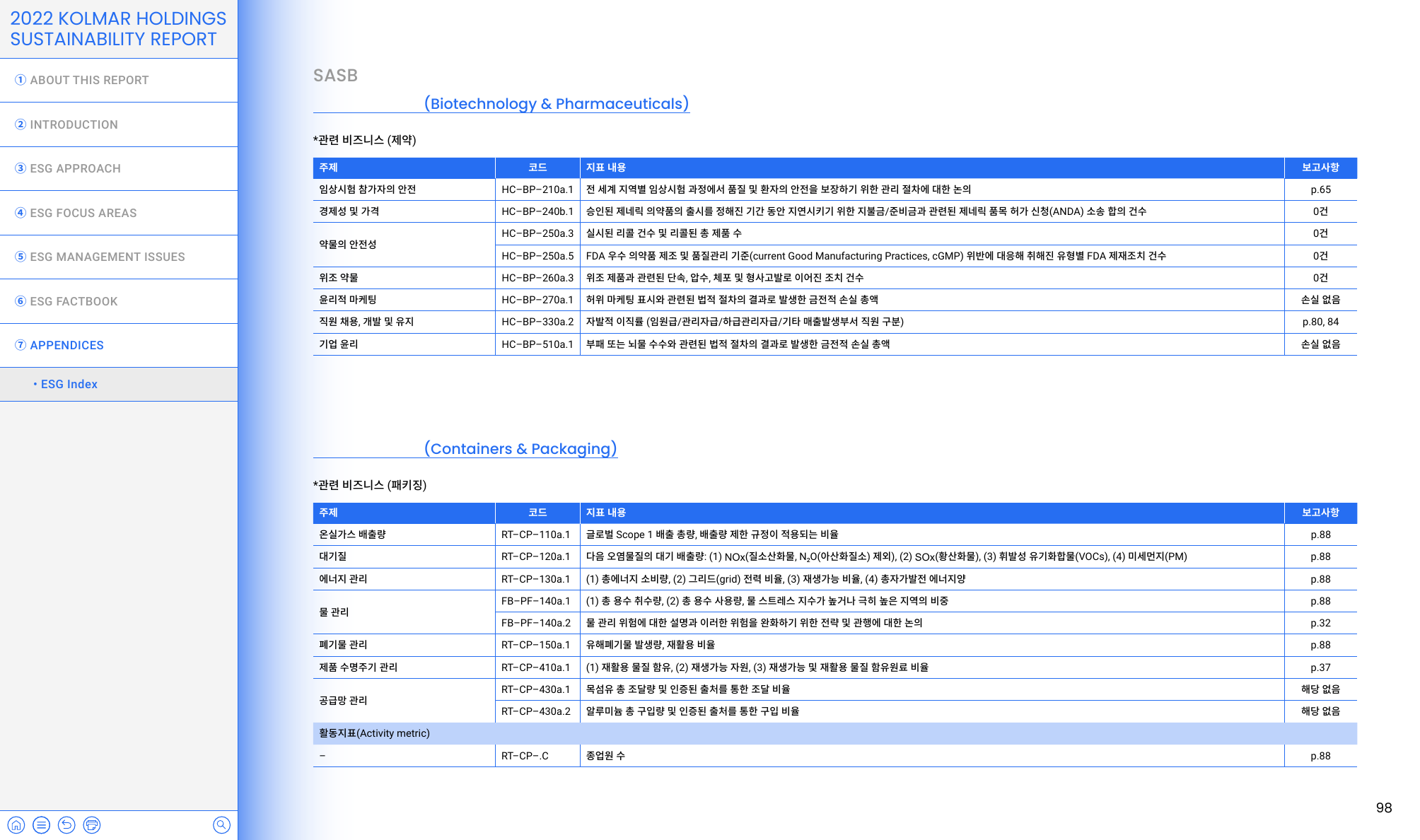Select code RT-CP-110a.1
Screen dimensions: 1420x840
click(x=535, y=535)
